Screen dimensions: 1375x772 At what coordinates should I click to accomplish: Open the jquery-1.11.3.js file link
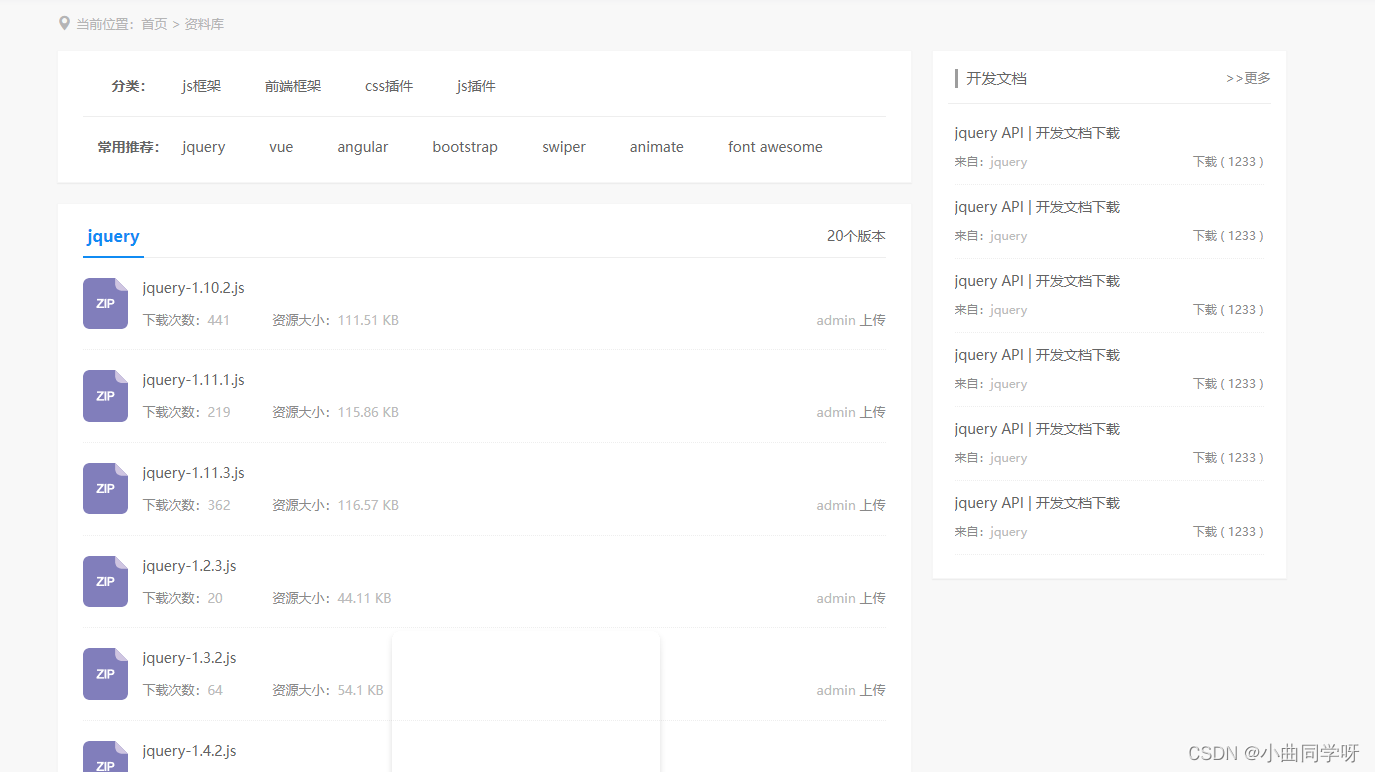[194, 473]
